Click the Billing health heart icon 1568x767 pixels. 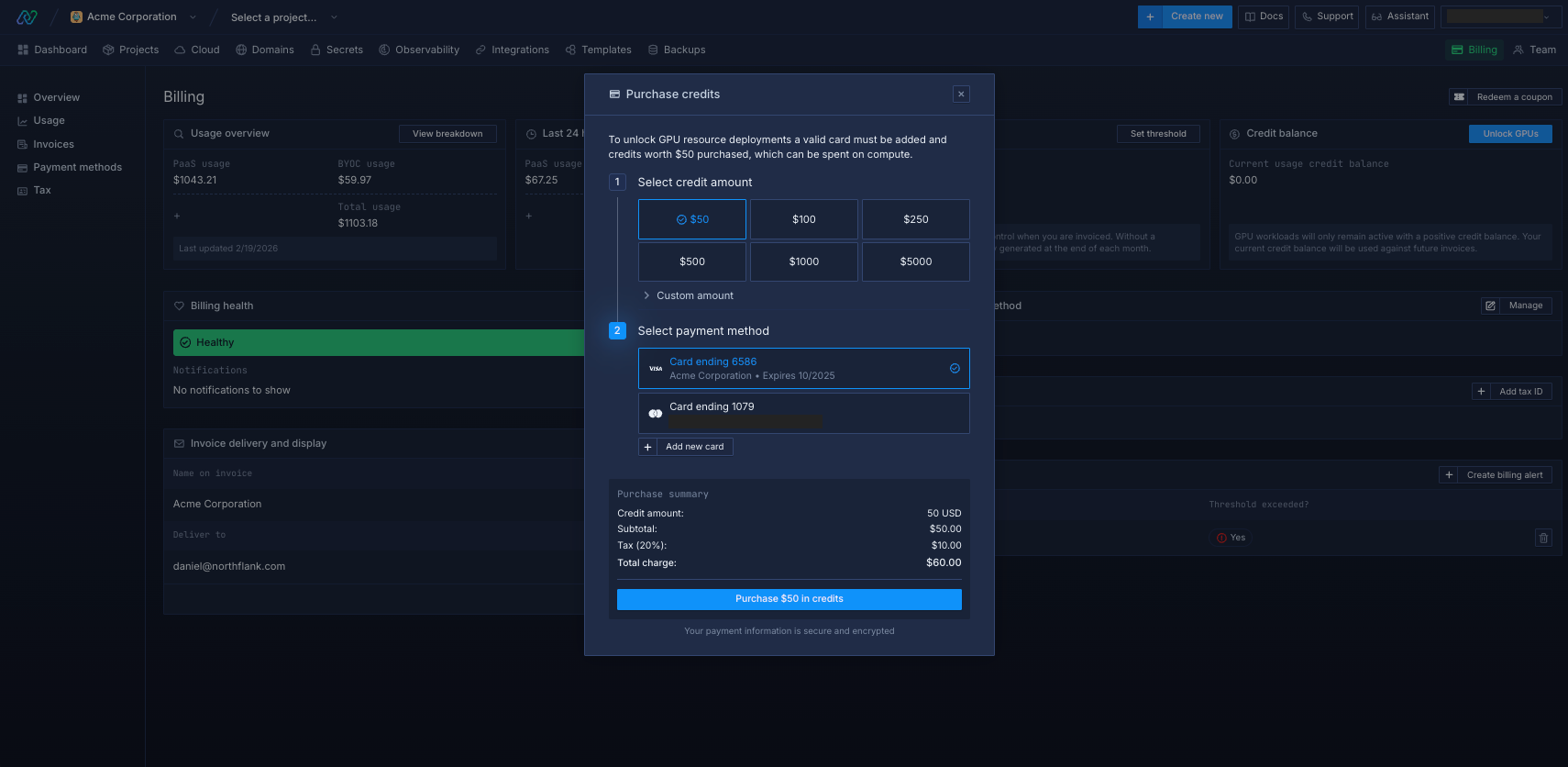179,306
